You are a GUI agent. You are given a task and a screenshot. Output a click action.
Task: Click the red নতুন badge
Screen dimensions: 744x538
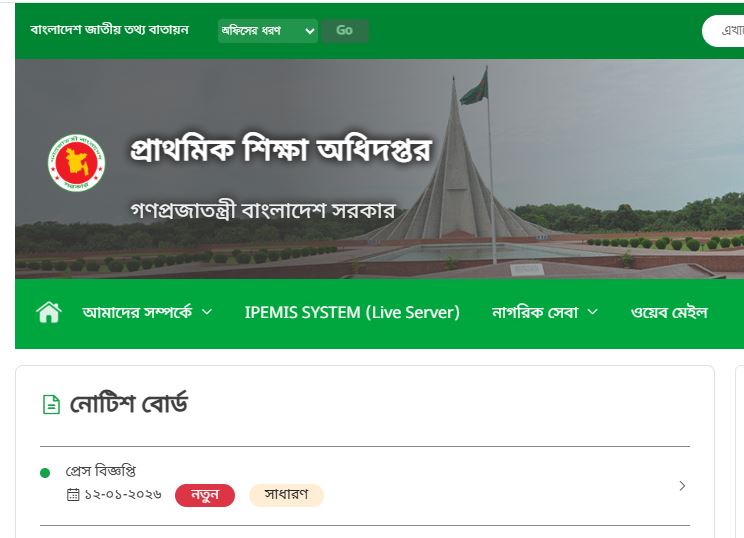205,495
